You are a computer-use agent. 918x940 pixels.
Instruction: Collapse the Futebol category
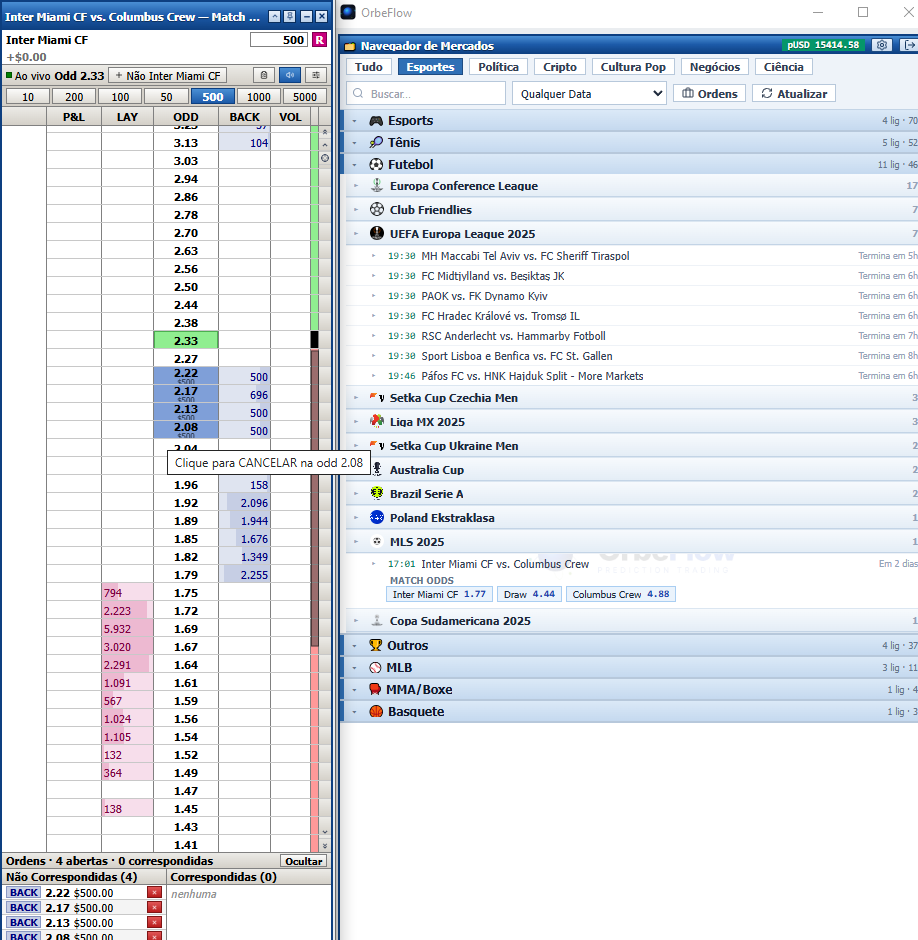pyautogui.click(x=354, y=165)
